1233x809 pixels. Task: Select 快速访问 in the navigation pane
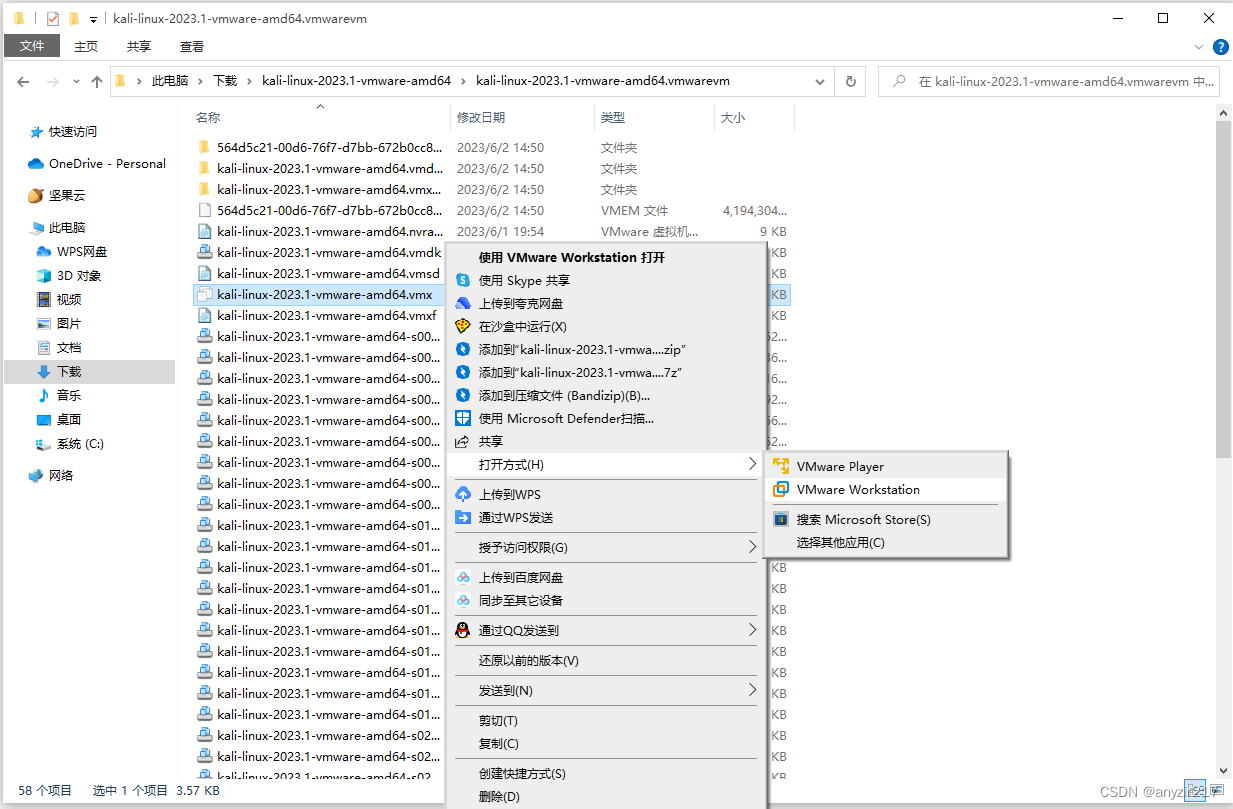click(x=73, y=132)
